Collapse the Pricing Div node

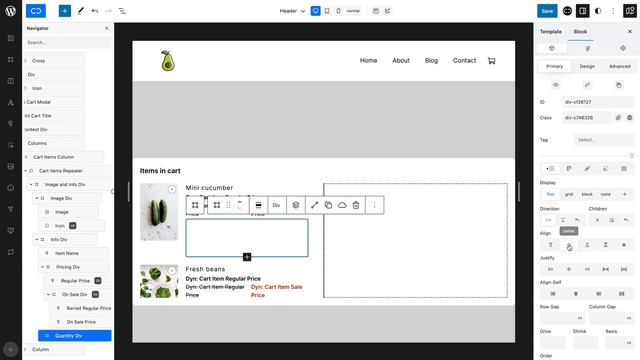pos(42,267)
